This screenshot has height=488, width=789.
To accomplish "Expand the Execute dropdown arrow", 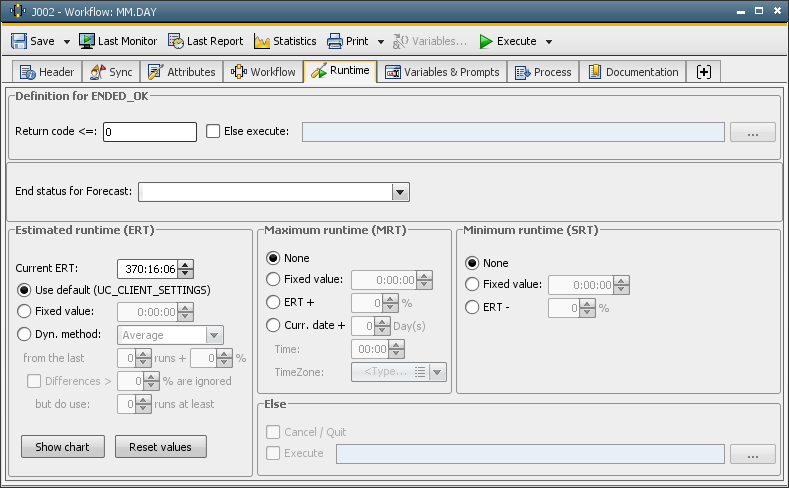I will coord(549,42).
